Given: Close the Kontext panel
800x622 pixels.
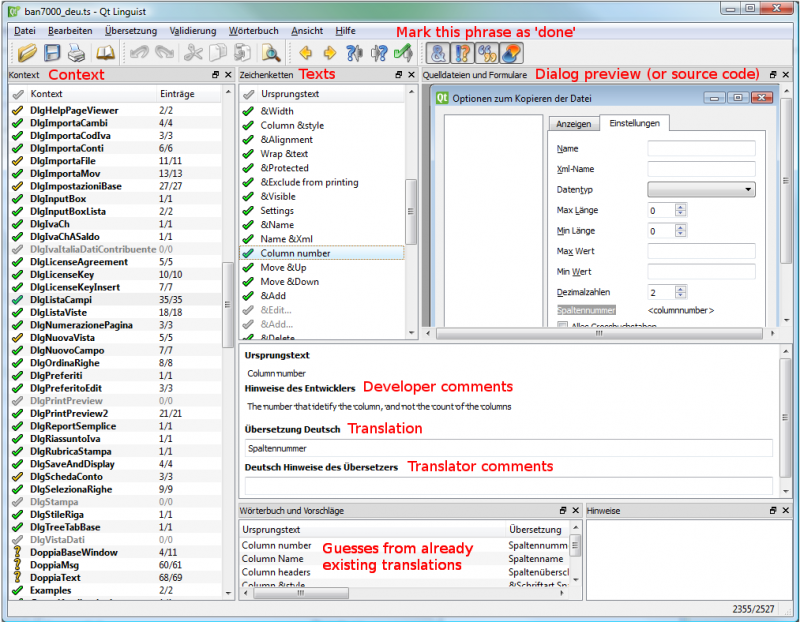Looking at the screenshot, I should (228, 74).
